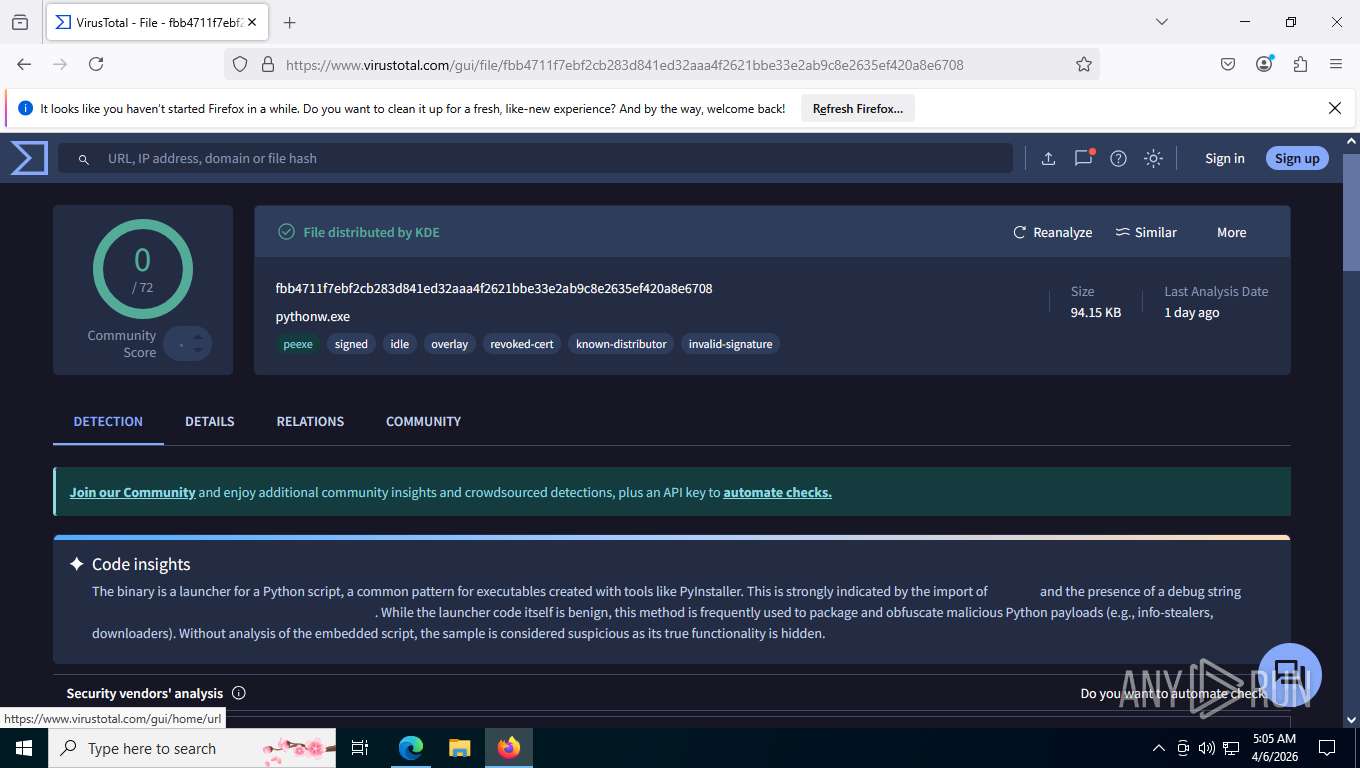Click the overlay tag
The image size is (1360, 768).
[x=449, y=344]
